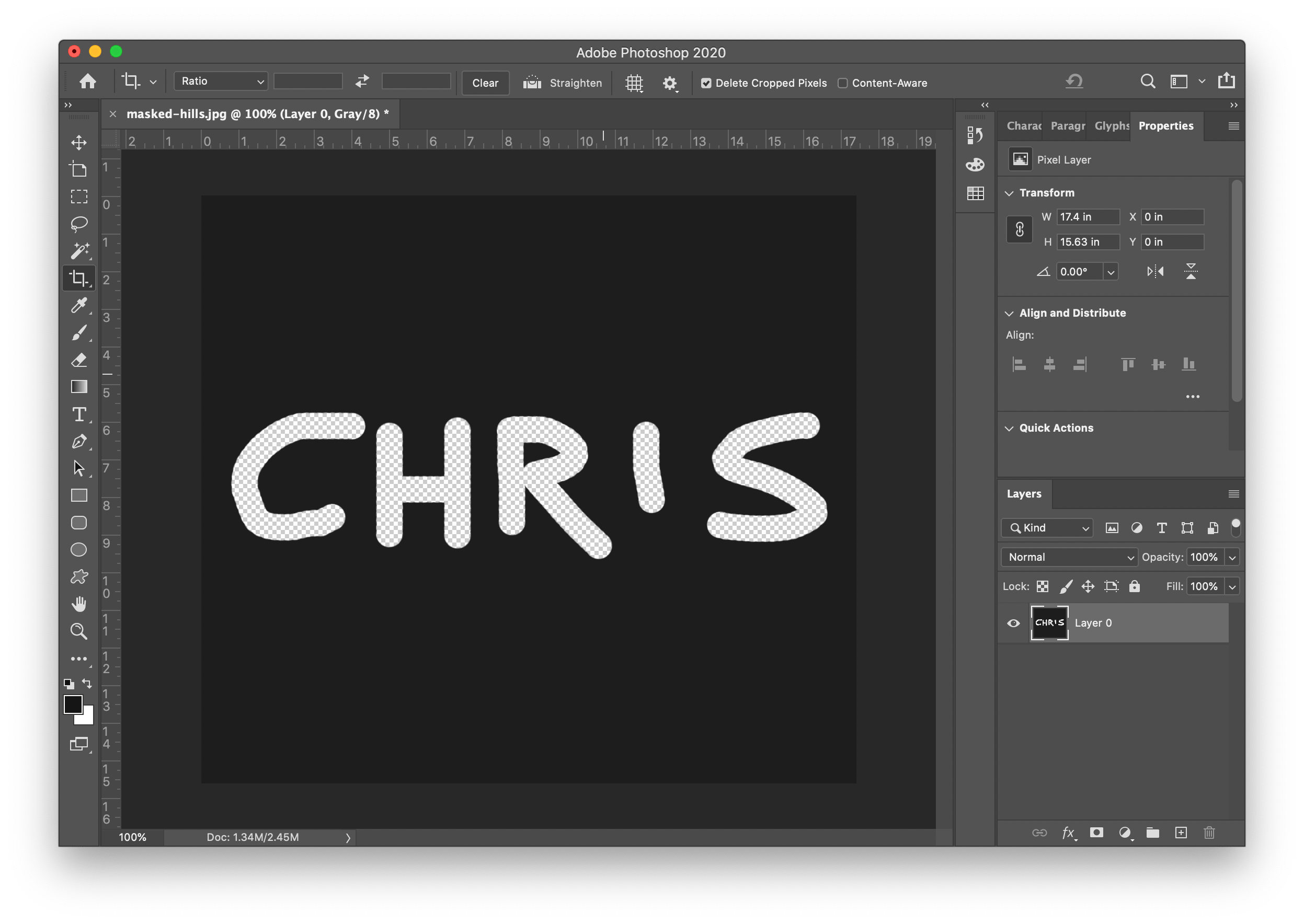Hide Layer 0 with the eye icon
Viewport: 1304px width, 924px height.
tap(1013, 623)
